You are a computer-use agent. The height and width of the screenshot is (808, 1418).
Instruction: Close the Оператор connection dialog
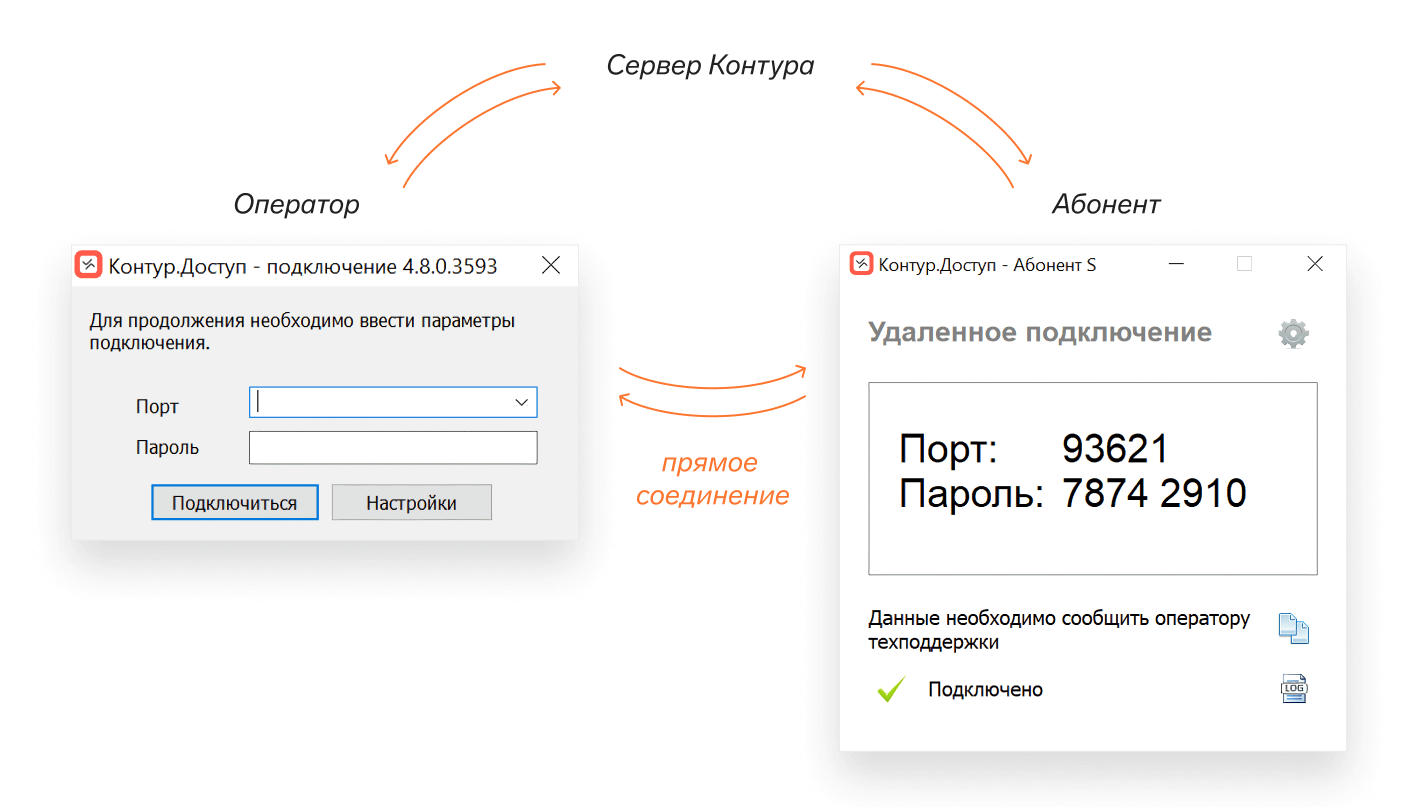[x=551, y=265]
